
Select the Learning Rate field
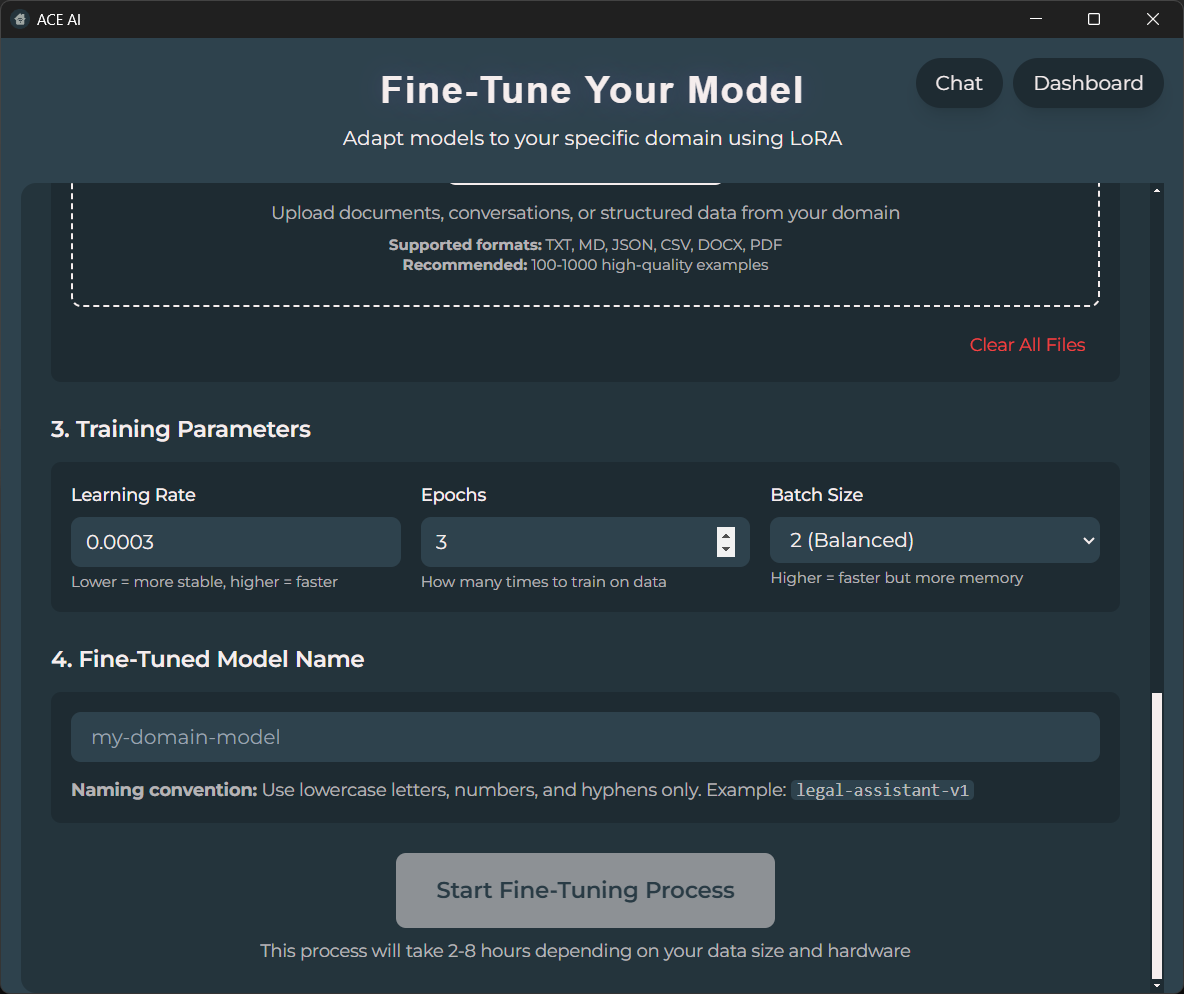[235, 541]
